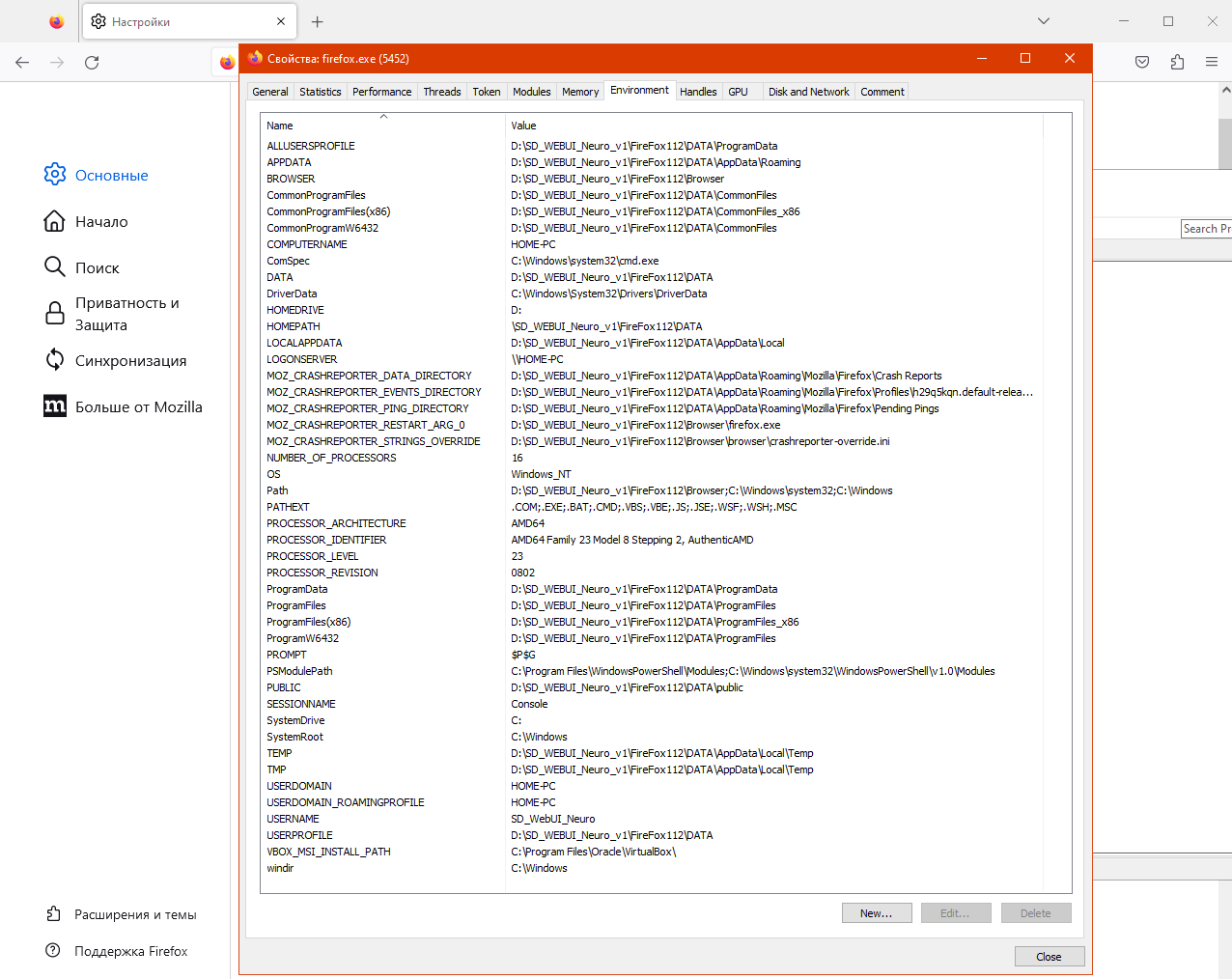The image size is (1232, 979).
Task: Sort list by Value column header
Action: coord(774,126)
